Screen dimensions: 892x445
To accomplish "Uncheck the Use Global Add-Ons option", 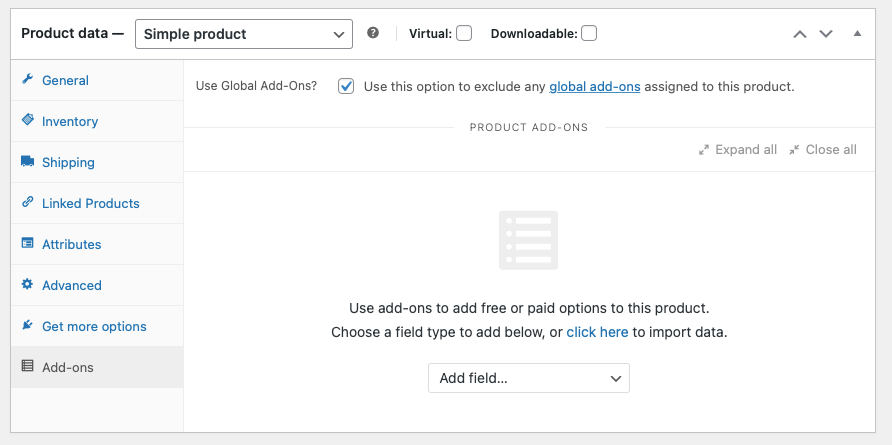I will coord(346,86).
